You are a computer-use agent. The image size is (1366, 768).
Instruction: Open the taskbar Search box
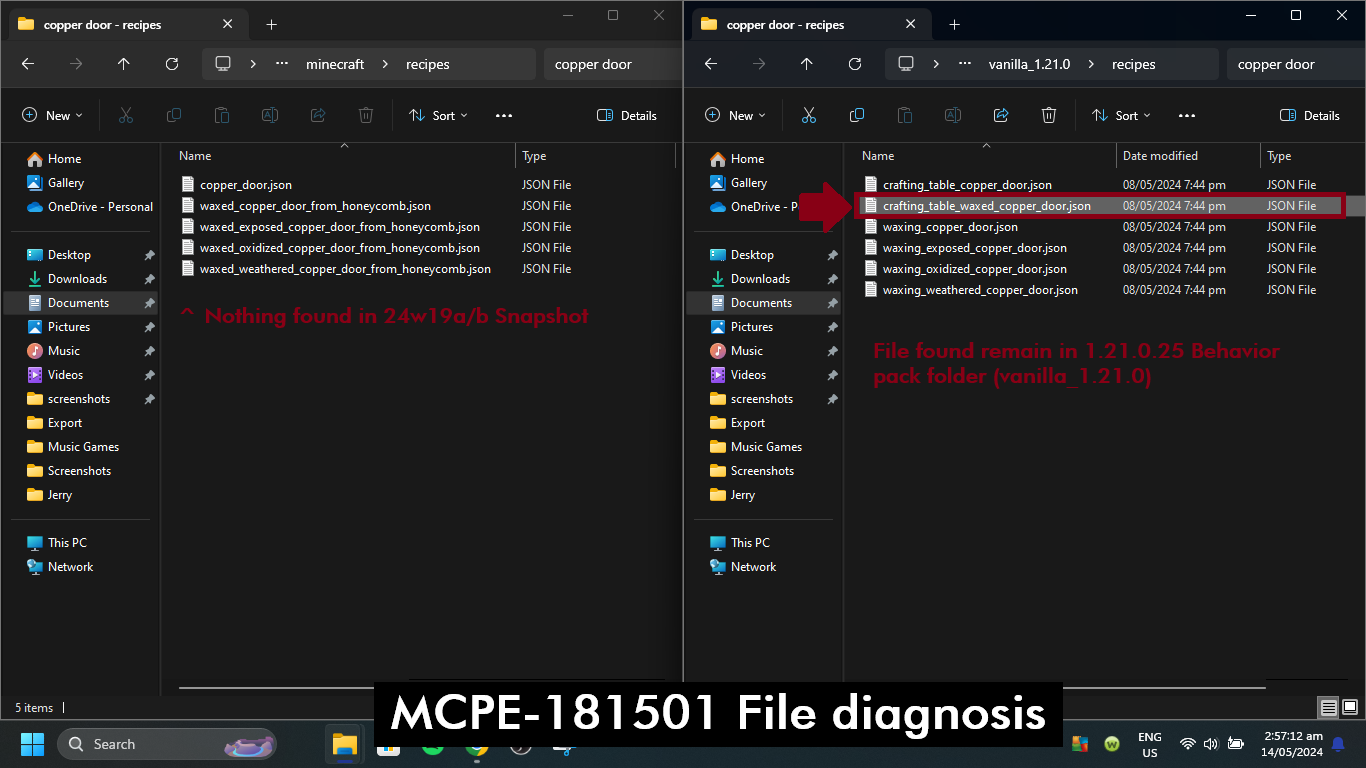(x=167, y=744)
